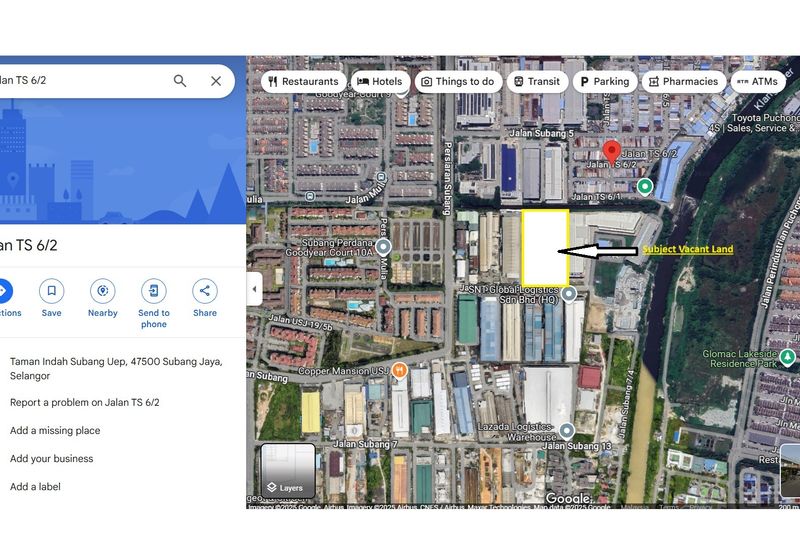
Task: Open the Layers map type selector
Action: 288,471
